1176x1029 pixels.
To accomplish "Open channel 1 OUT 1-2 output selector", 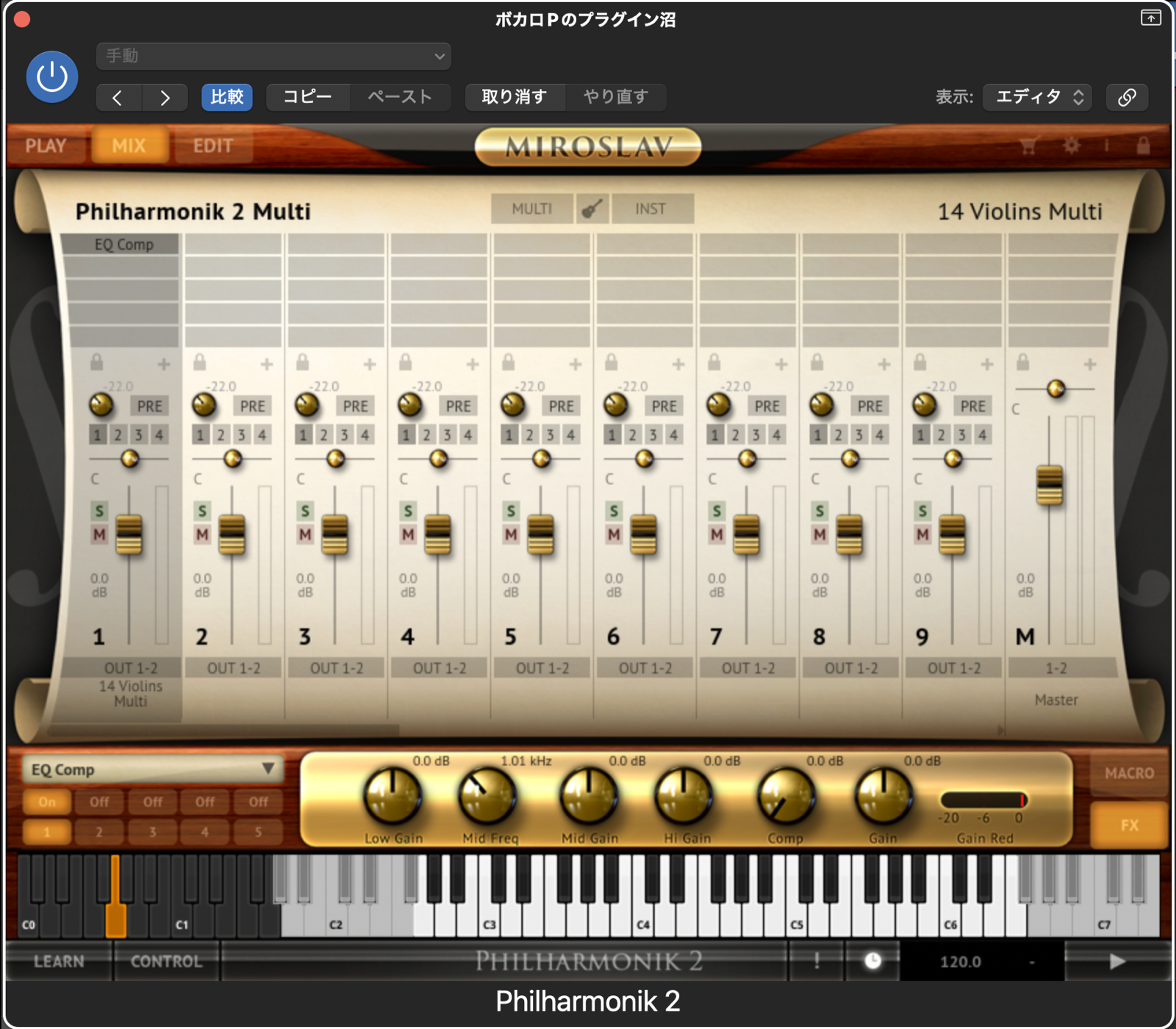I will 121,668.
